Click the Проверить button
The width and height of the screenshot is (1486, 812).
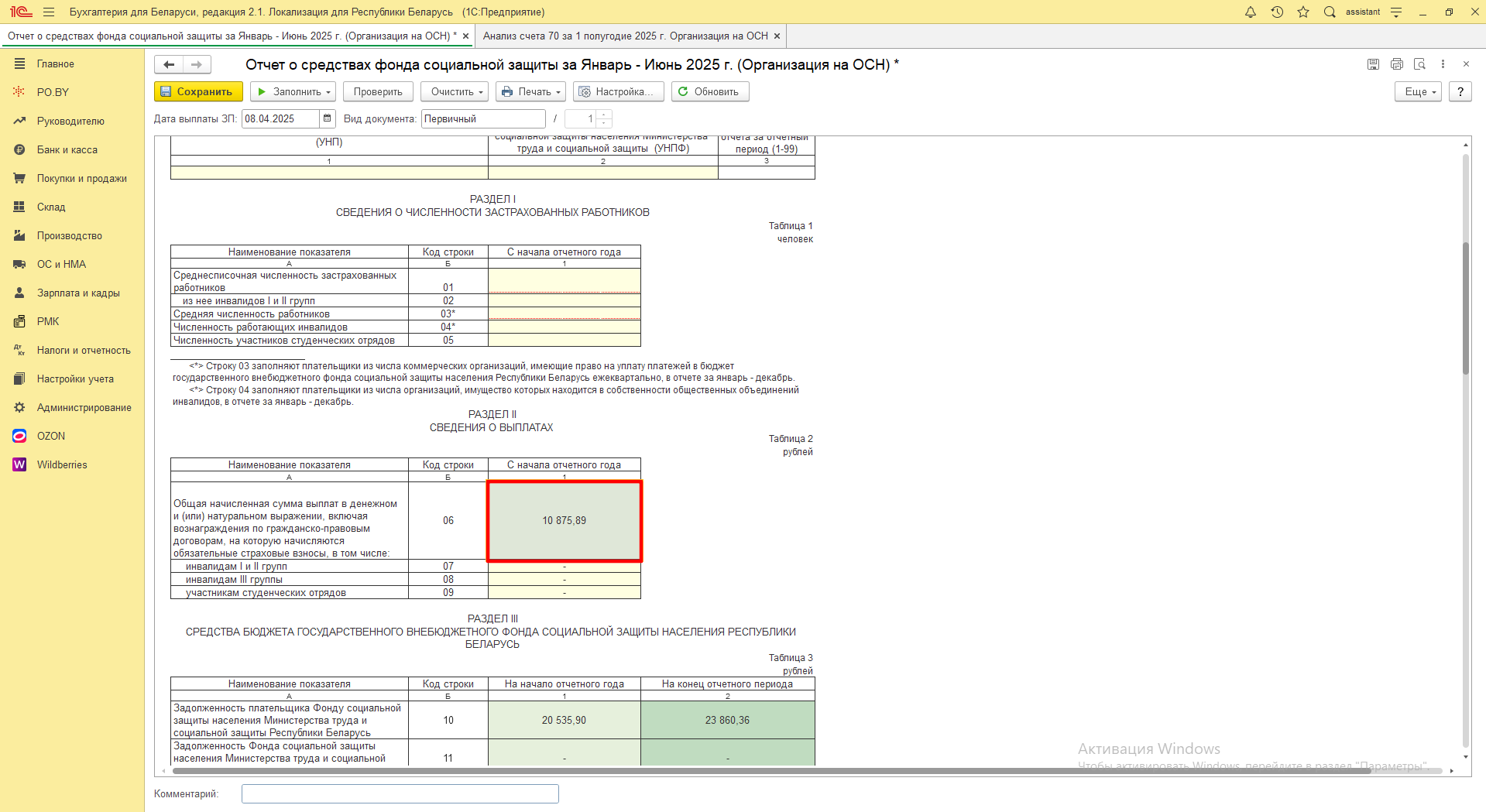pos(378,91)
